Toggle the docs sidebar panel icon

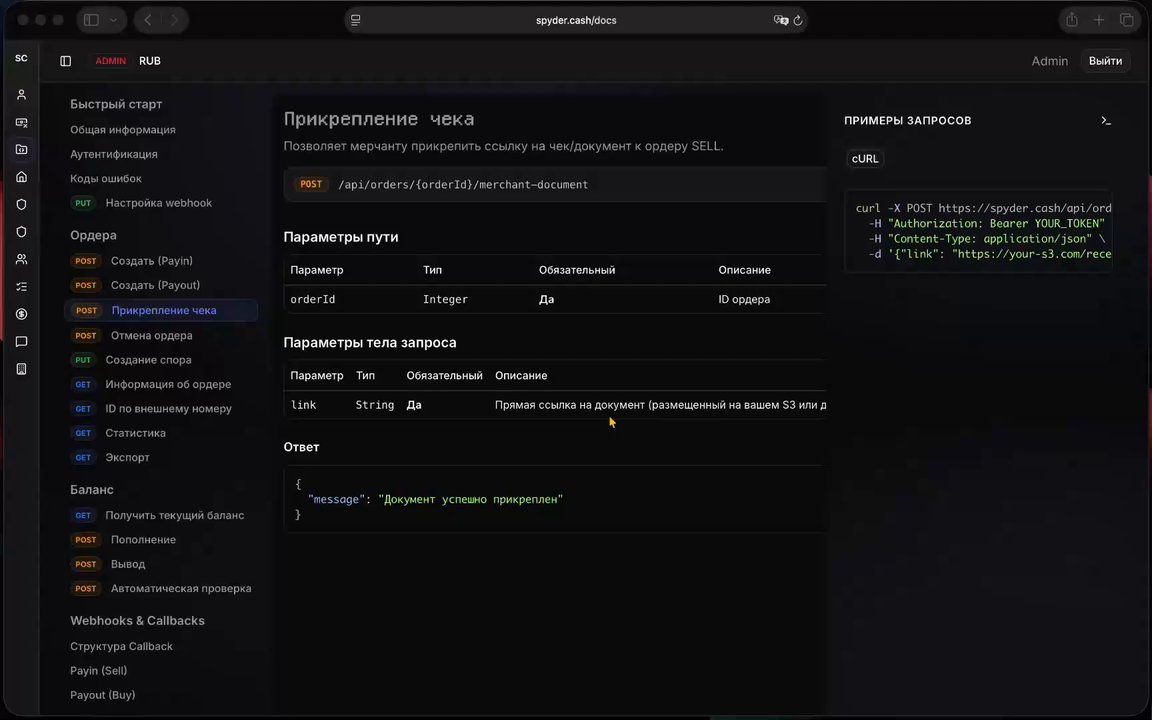point(65,61)
